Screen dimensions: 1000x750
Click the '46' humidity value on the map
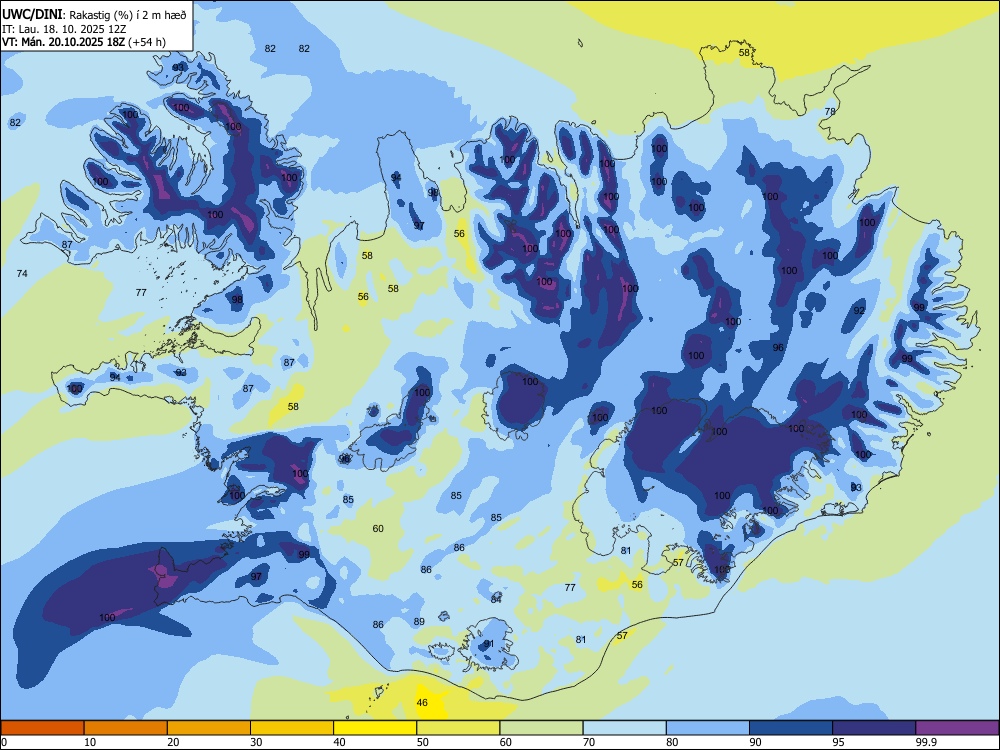422,703
